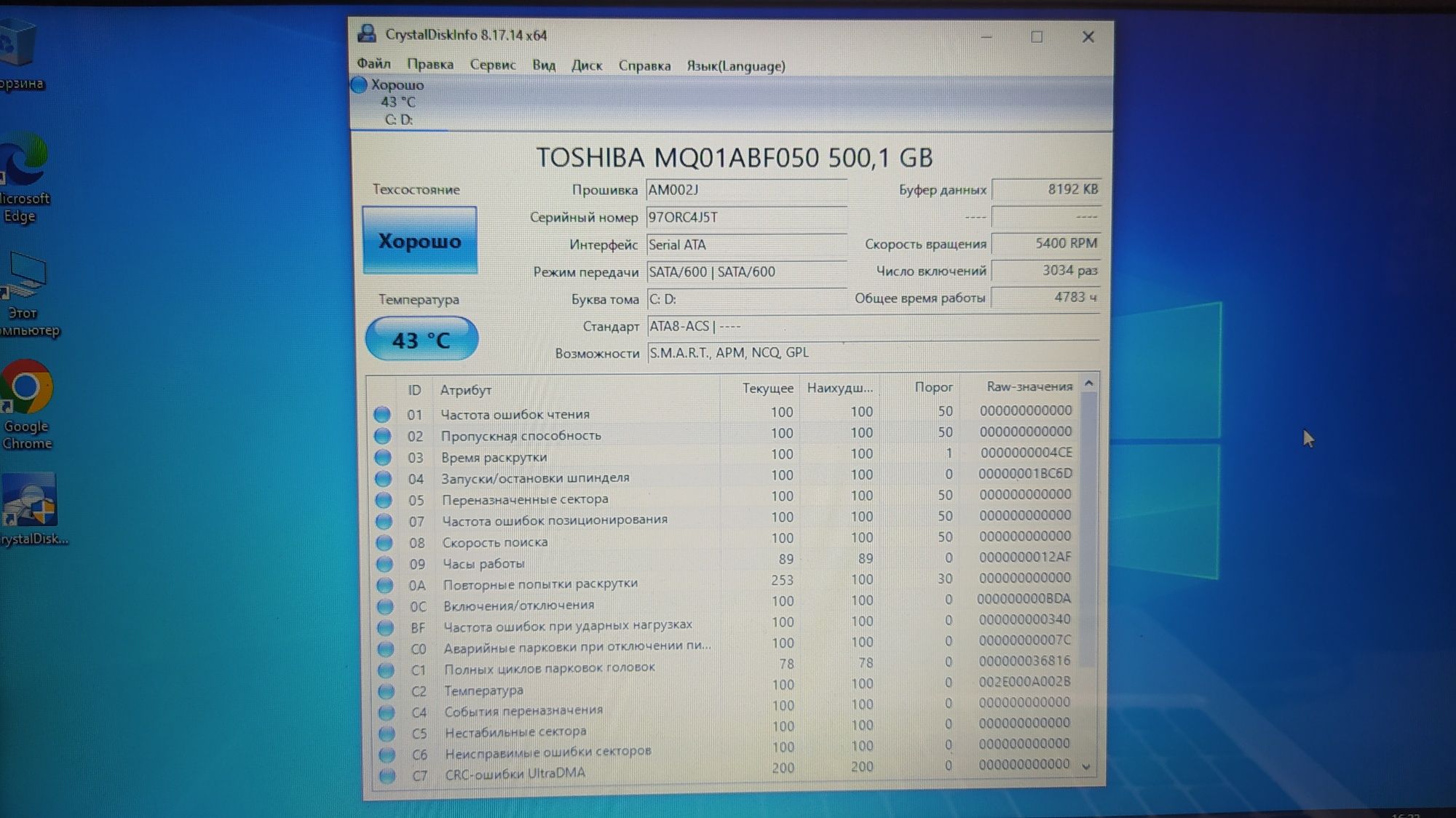Click status icon for Запуски/остановки шпинделя
1456x818 pixels.
coord(383,478)
